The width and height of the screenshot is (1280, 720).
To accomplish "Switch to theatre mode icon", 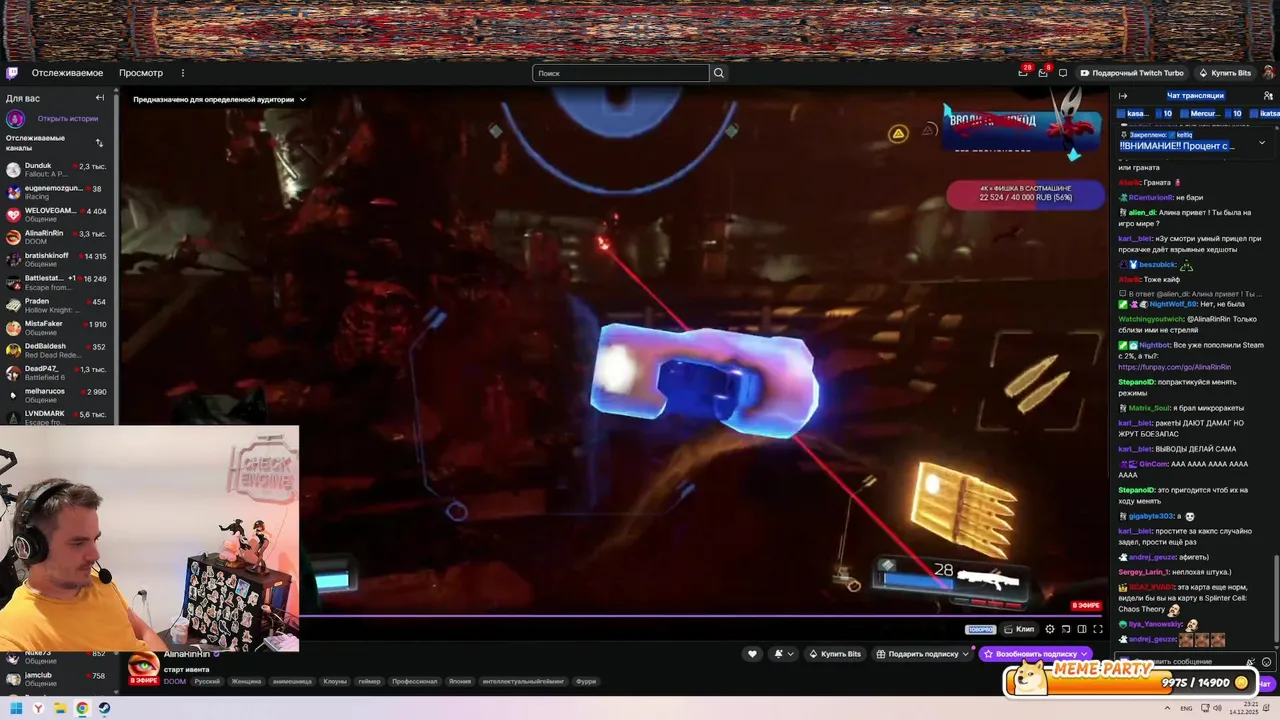I will [x=1081, y=629].
